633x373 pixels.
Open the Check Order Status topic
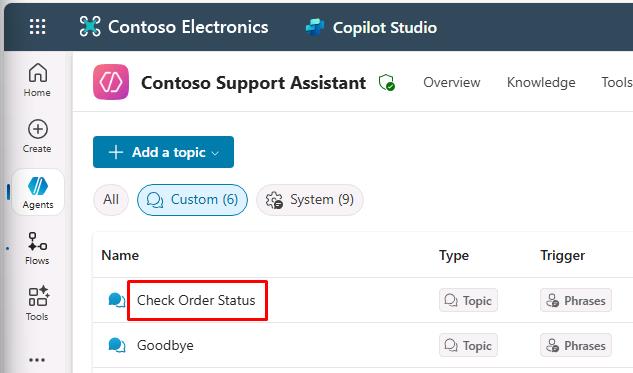click(x=196, y=300)
